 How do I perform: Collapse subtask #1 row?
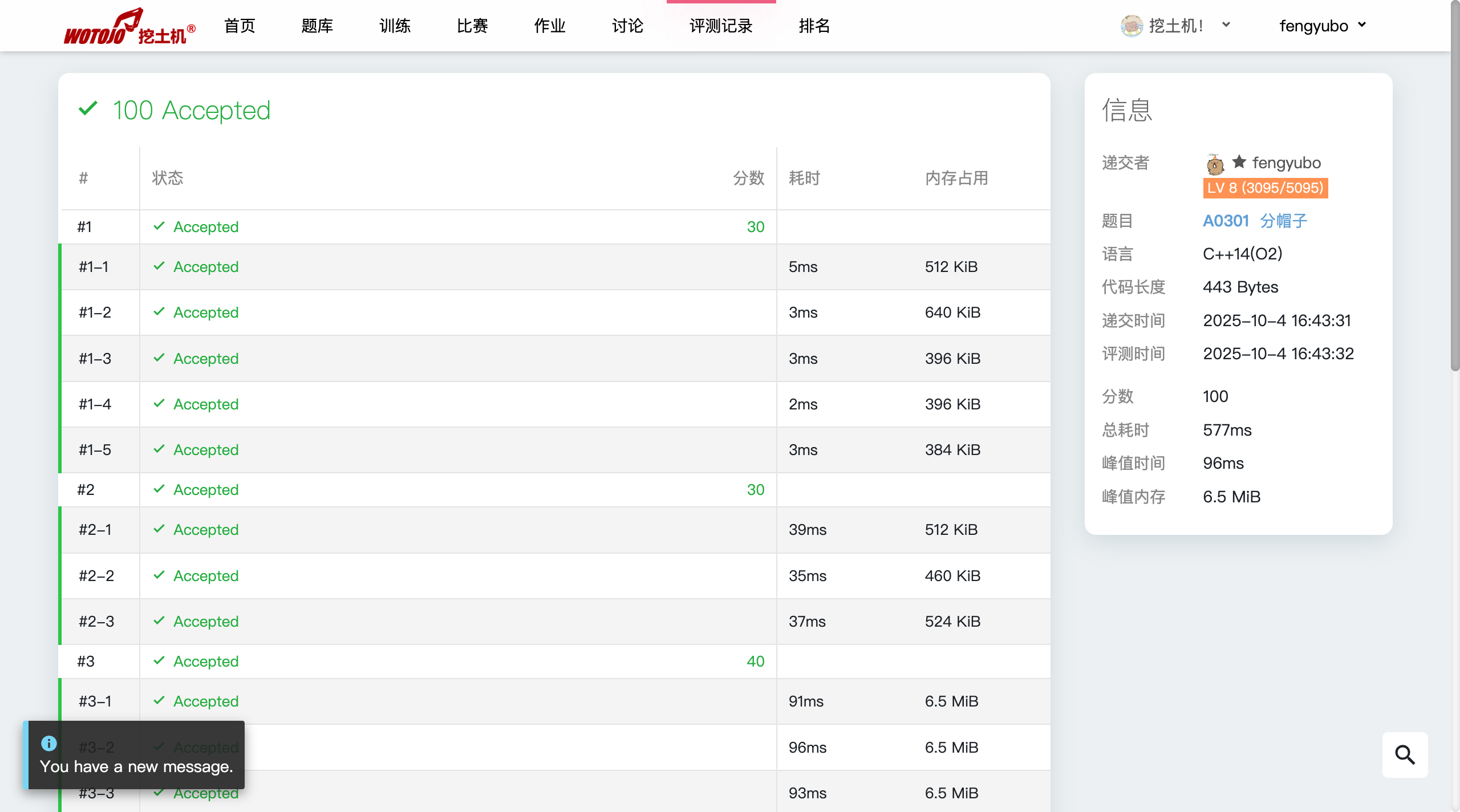[x=84, y=227]
